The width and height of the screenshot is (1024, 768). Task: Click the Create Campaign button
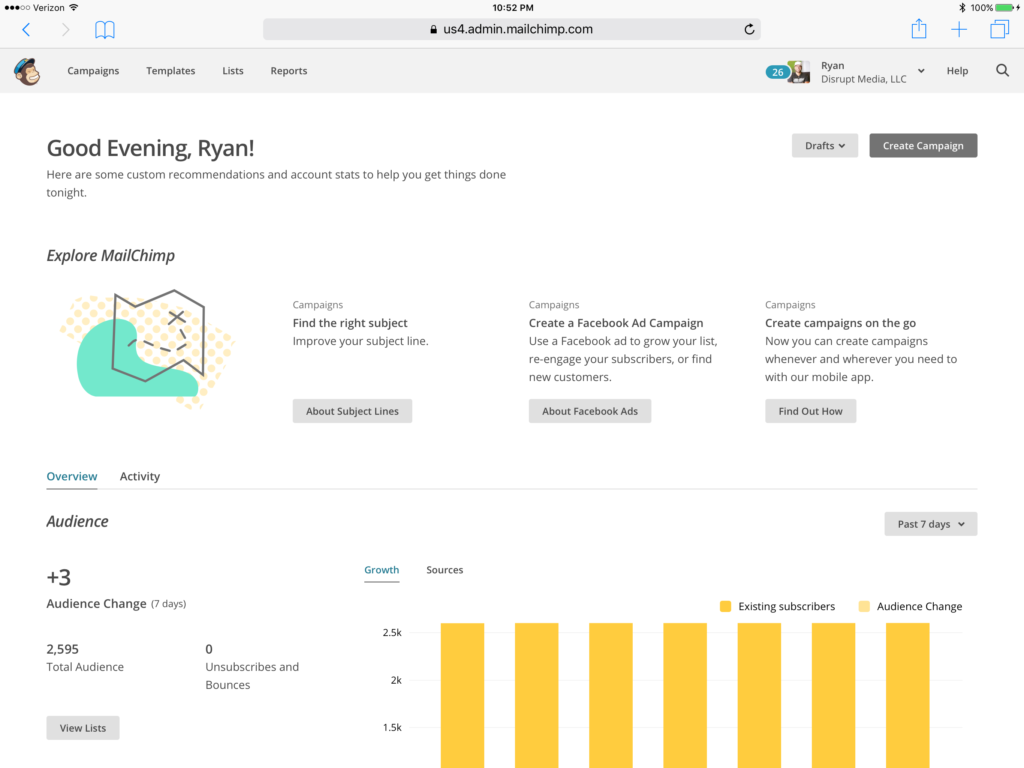click(x=923, y=146)
